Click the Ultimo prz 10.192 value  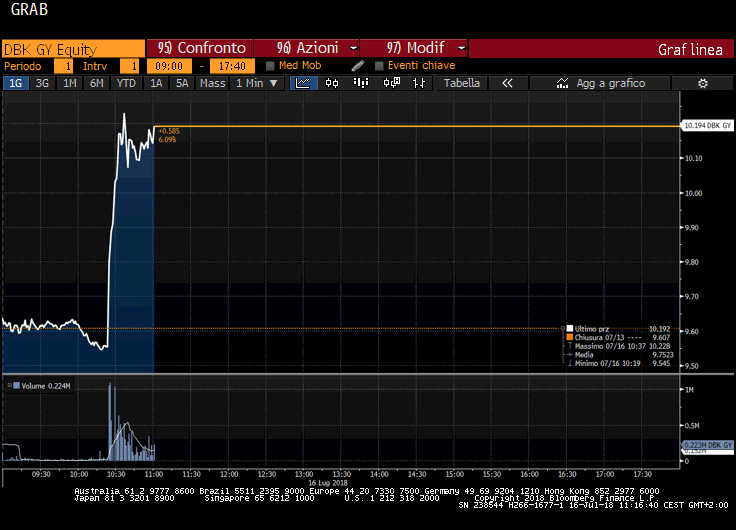(x=659, y=329)
